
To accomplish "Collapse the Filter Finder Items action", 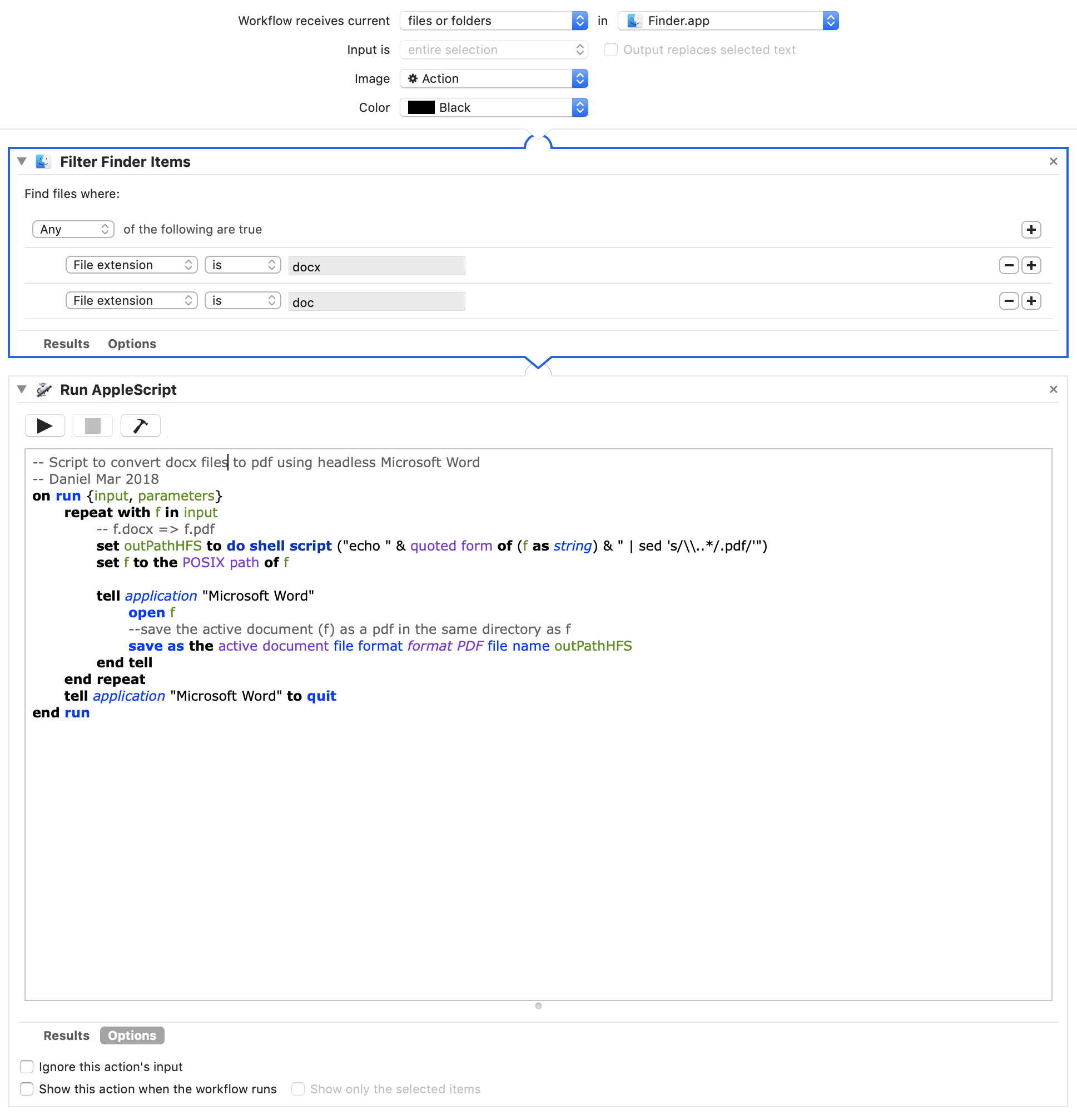I will click(x=22, y=162).
